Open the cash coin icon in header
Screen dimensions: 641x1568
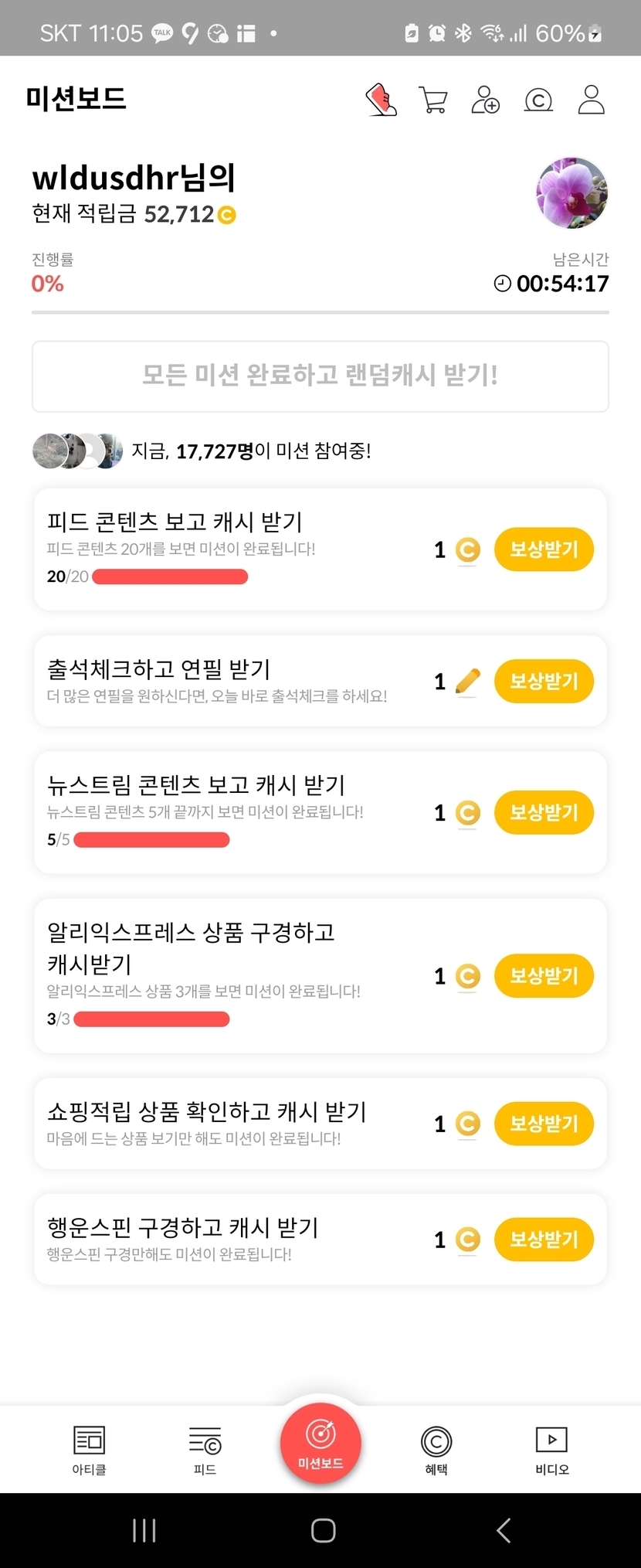pyautogui.click(x=538, y=100)
